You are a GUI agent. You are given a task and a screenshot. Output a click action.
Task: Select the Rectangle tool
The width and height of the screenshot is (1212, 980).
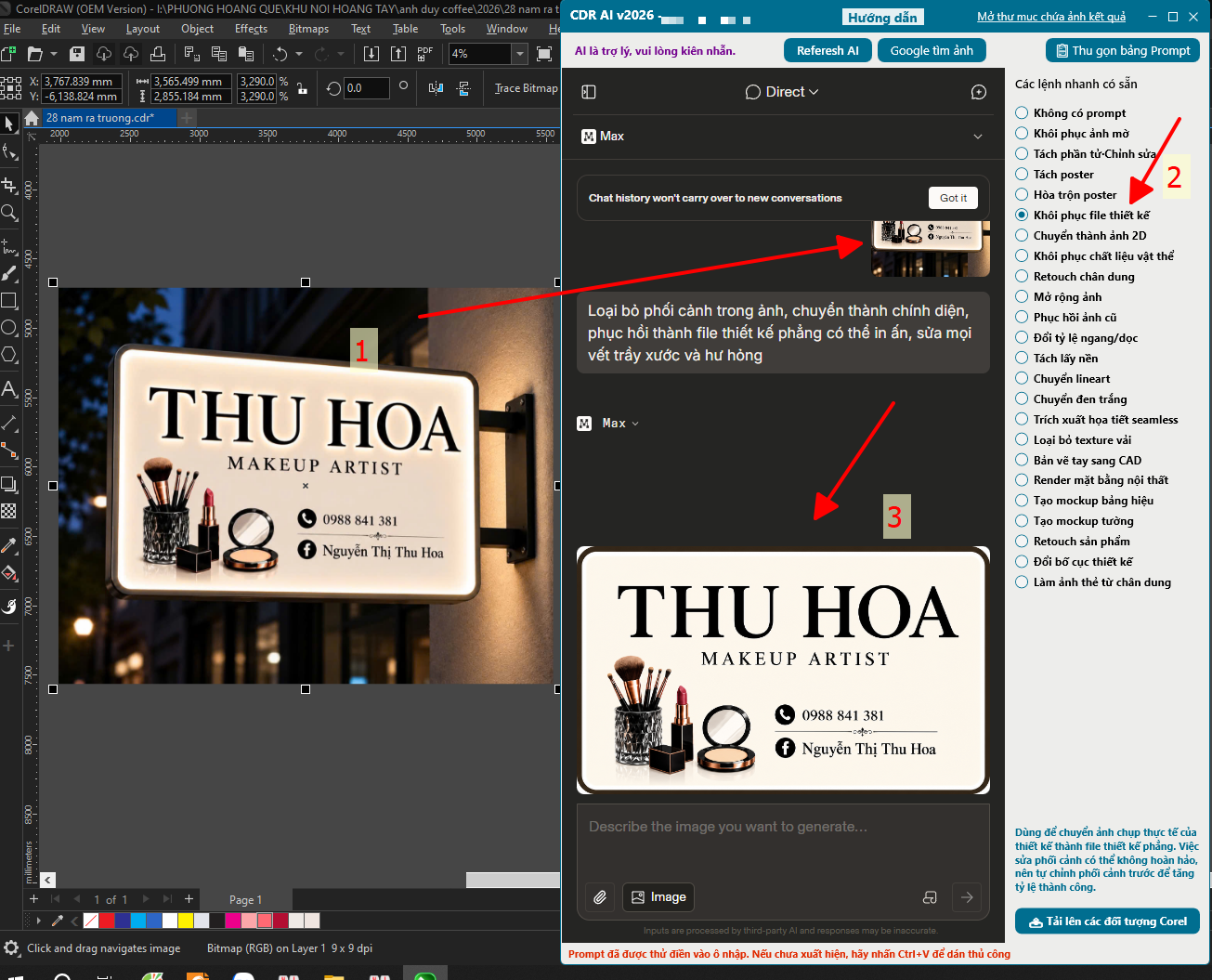pyautogui.click(x=9, y=300)
